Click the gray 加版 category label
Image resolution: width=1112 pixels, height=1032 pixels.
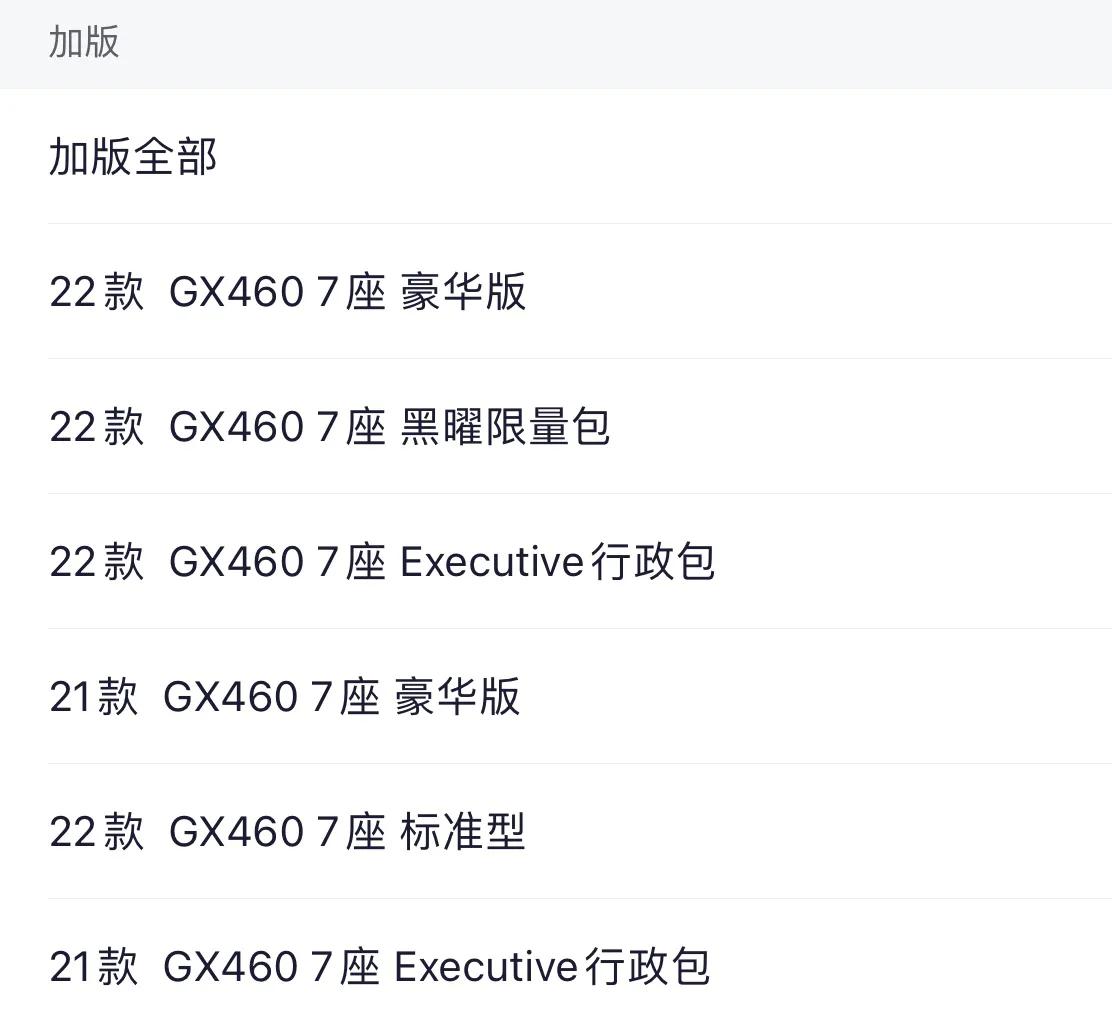(84, 43)
